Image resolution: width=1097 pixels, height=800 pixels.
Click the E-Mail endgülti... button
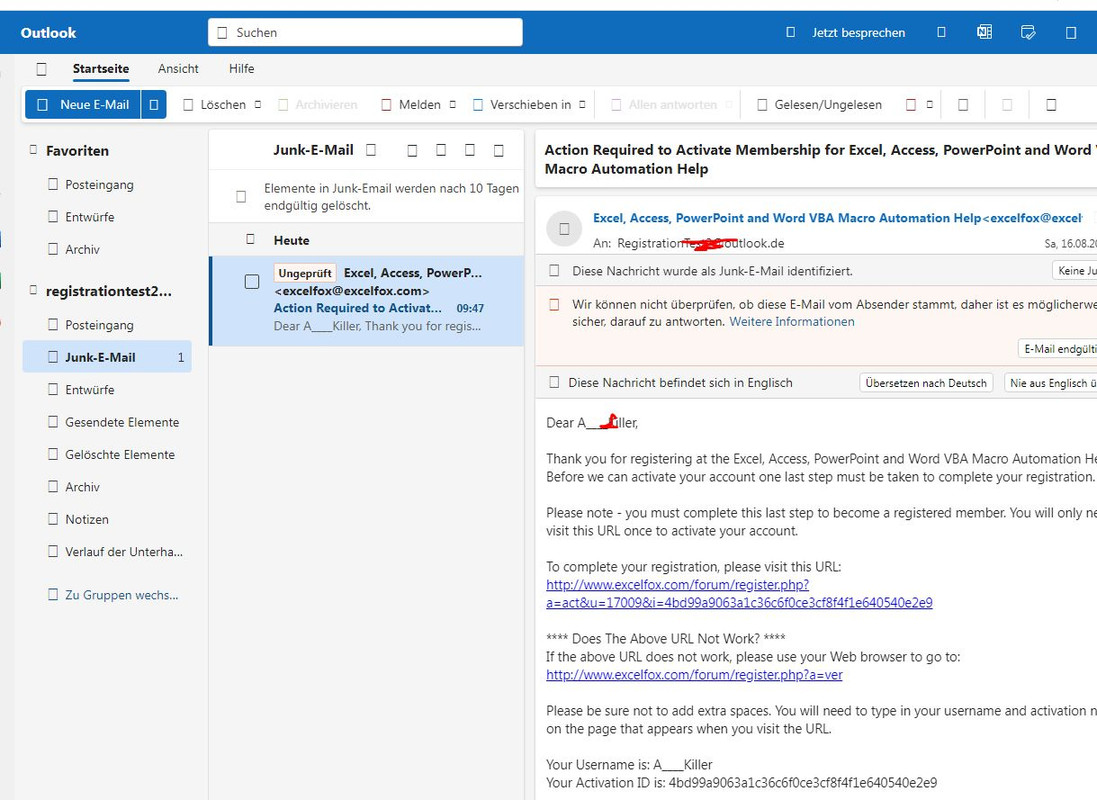[1057, 349]
